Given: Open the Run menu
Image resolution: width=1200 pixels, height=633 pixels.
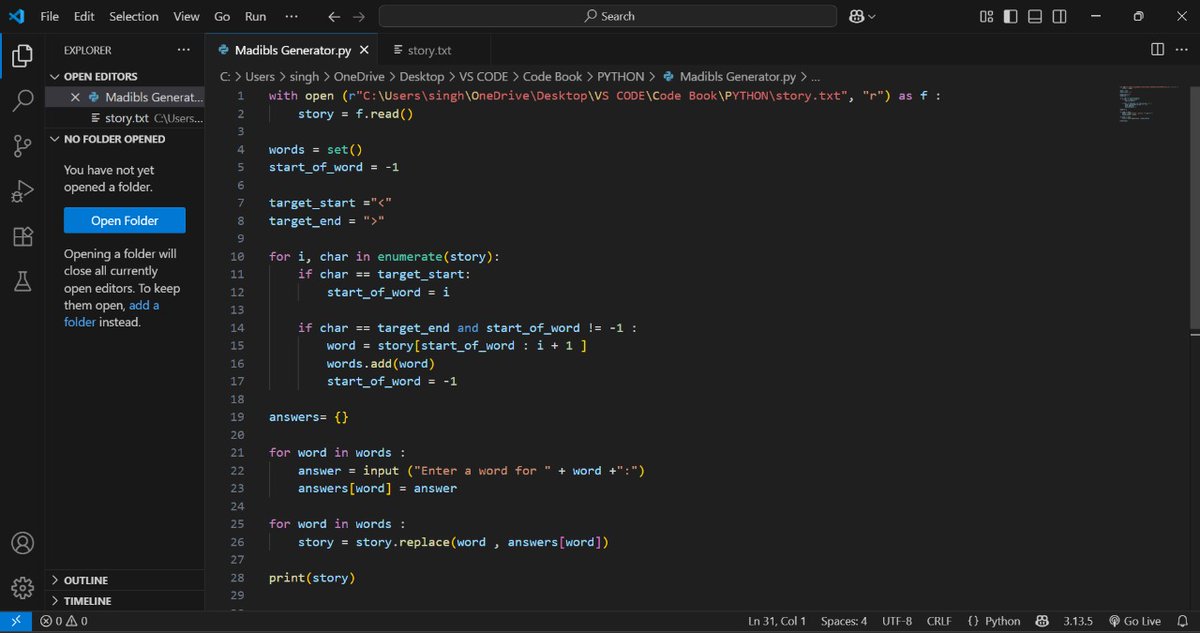Looking at the screenshot, I should tap(256, 16).
